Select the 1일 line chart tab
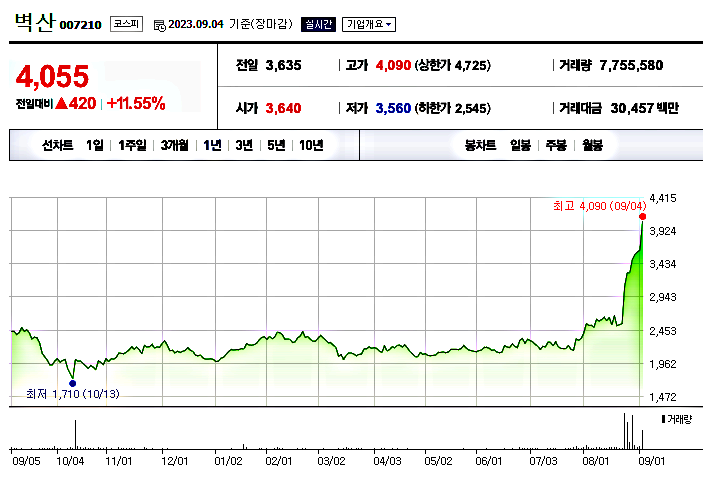The width and height of the screenshot is (703, 482). click(95, 145)
